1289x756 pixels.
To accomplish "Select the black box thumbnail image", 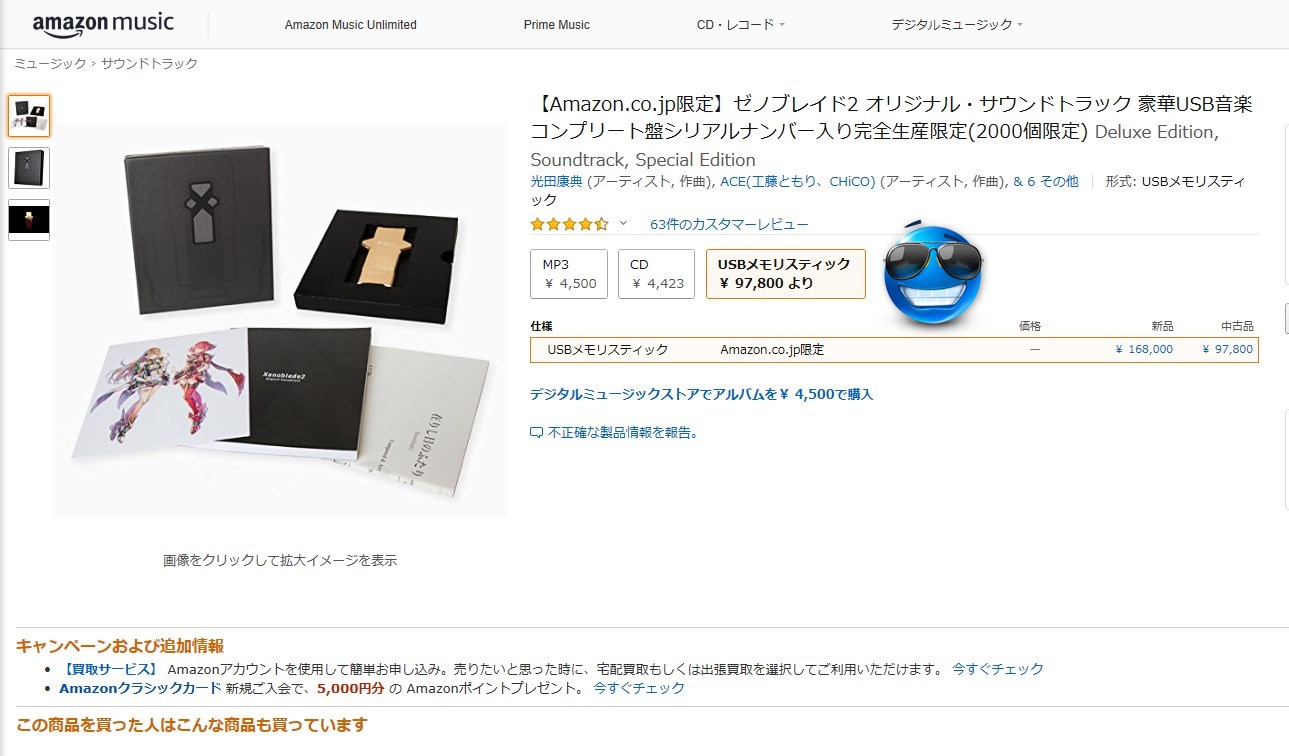I will 29,168.
